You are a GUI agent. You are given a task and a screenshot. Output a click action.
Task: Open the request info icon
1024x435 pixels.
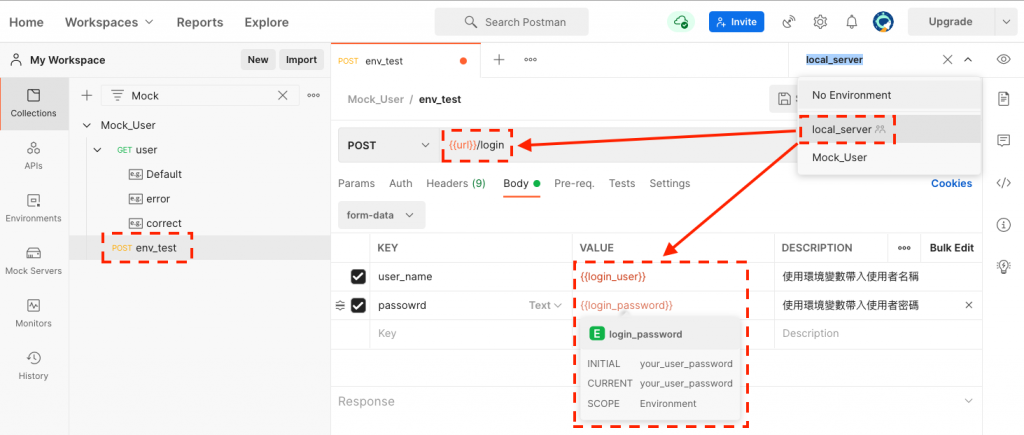tap(1004, 225)
